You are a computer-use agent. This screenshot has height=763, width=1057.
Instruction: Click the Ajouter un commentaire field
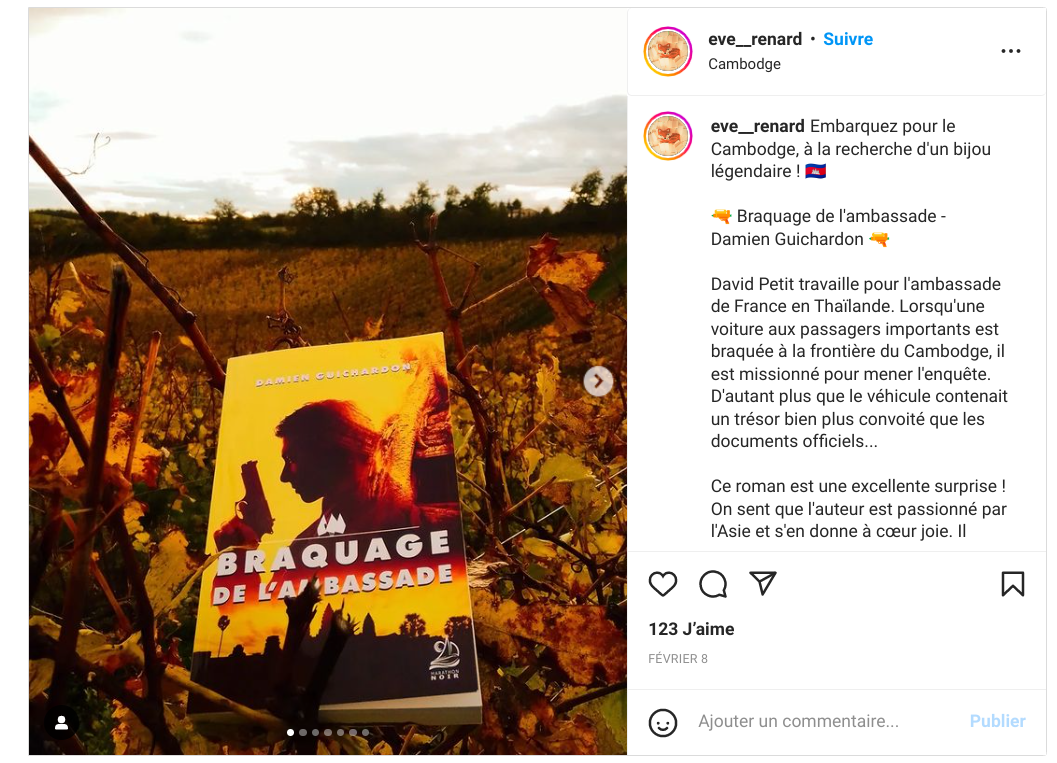point(826,721)
